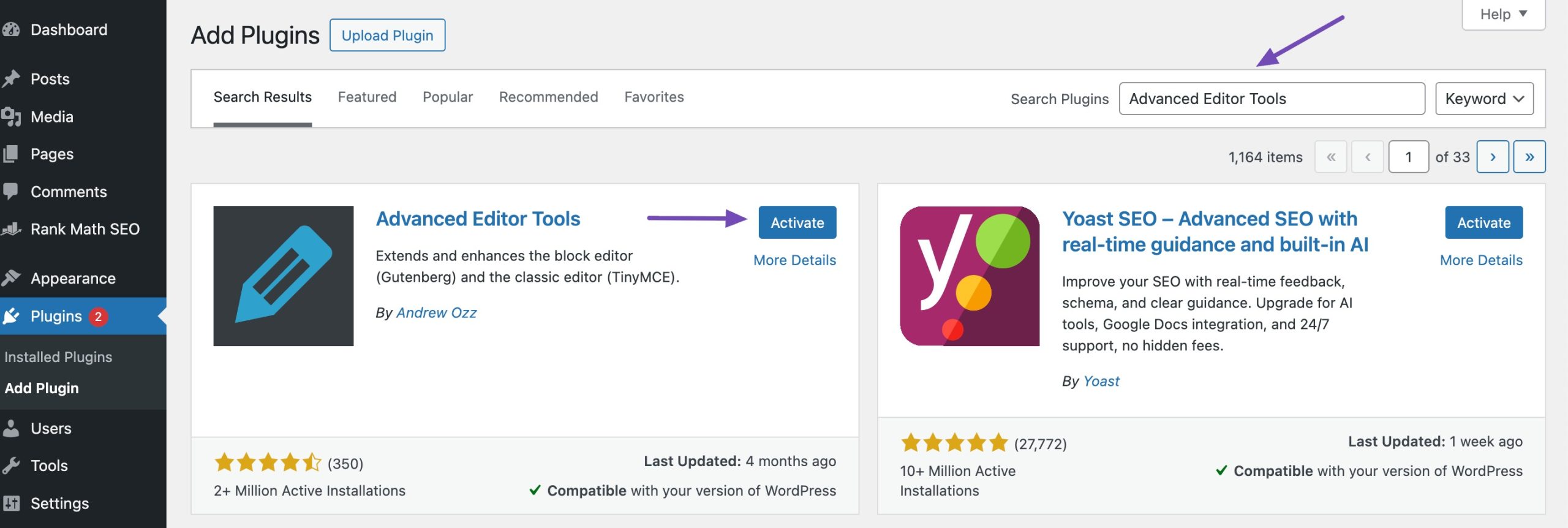Click the current page number field
Screen dimensions: 1568x528
(1408, 157)
